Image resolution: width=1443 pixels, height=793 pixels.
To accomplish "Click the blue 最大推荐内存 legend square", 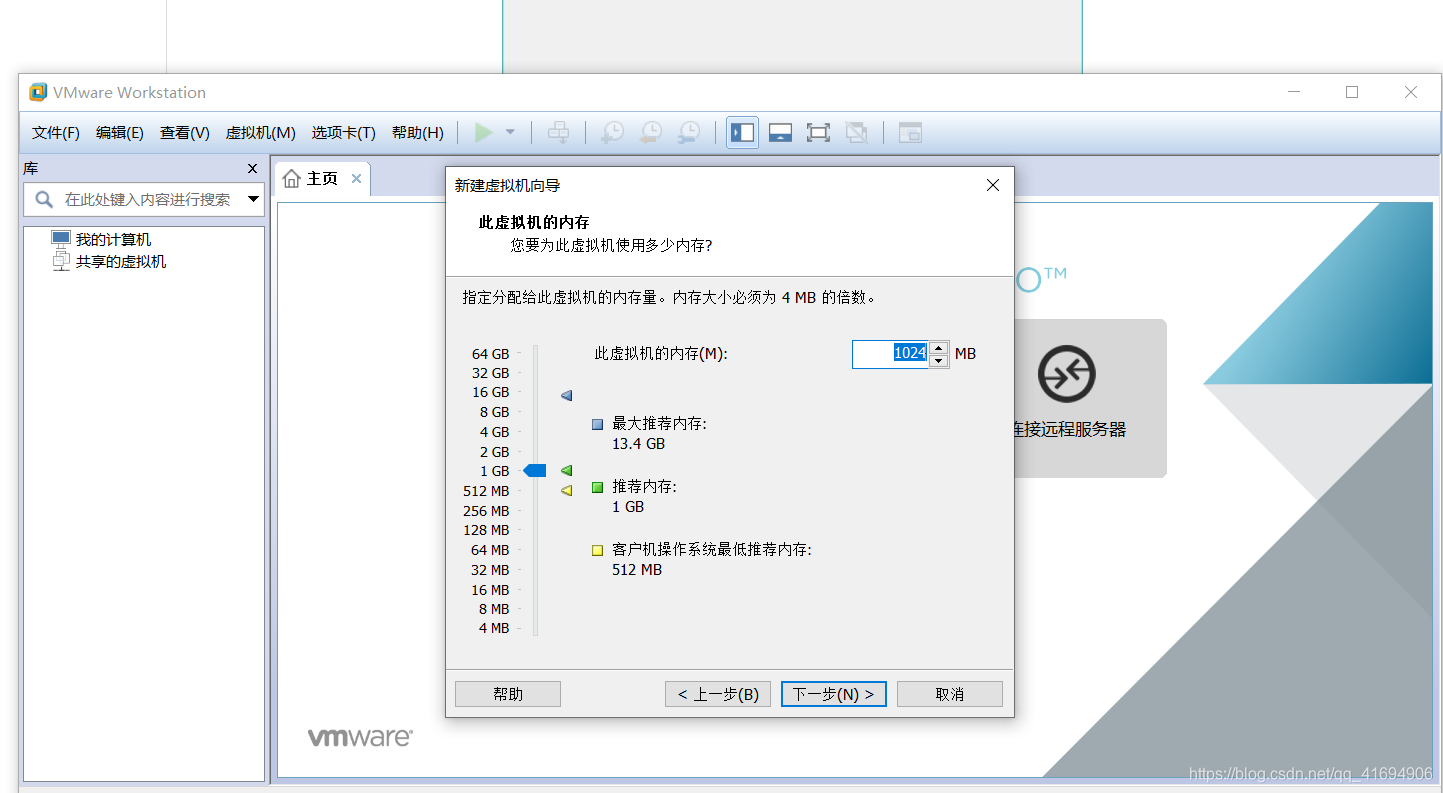I will click(x=598, y=424).
